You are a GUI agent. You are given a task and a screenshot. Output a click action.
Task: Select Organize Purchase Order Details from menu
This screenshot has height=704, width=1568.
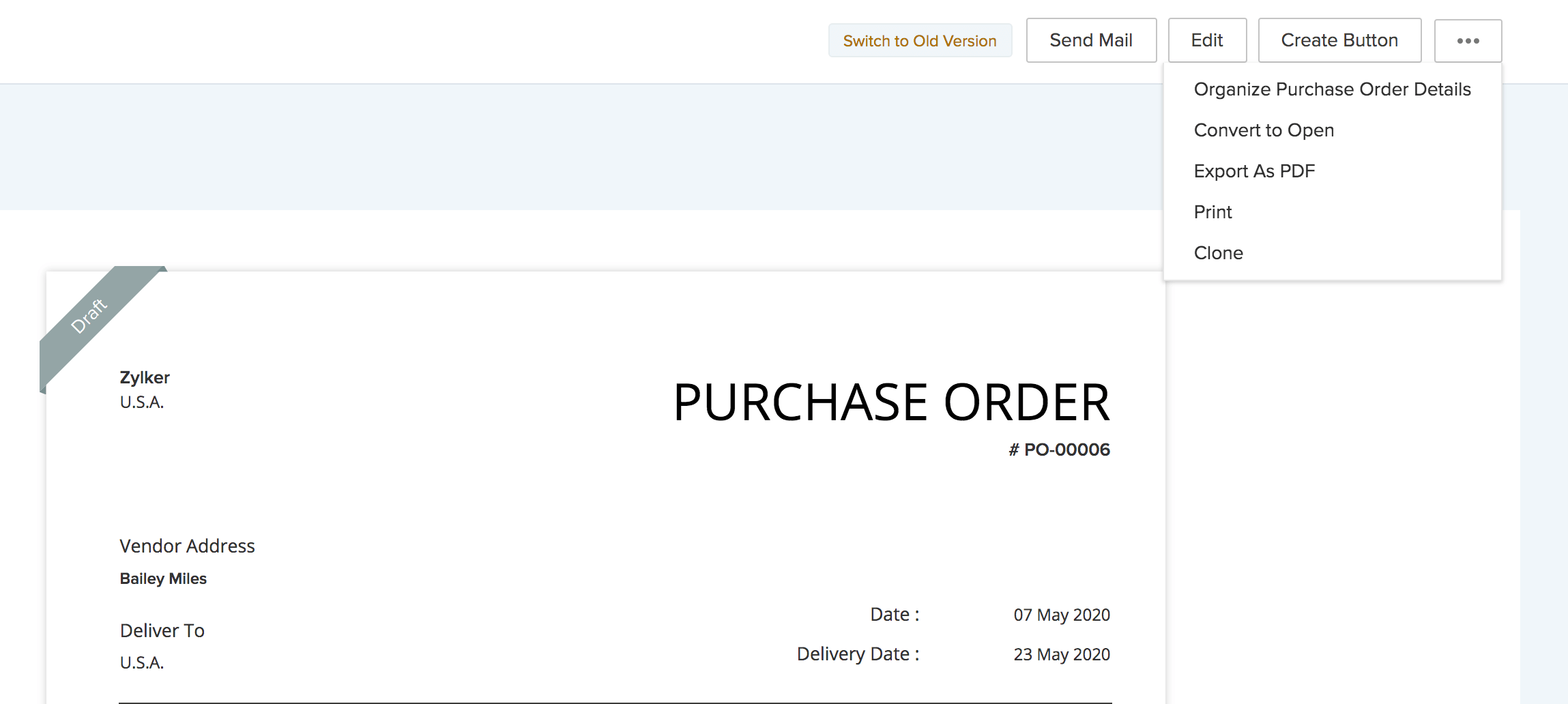coord(1332,89)
